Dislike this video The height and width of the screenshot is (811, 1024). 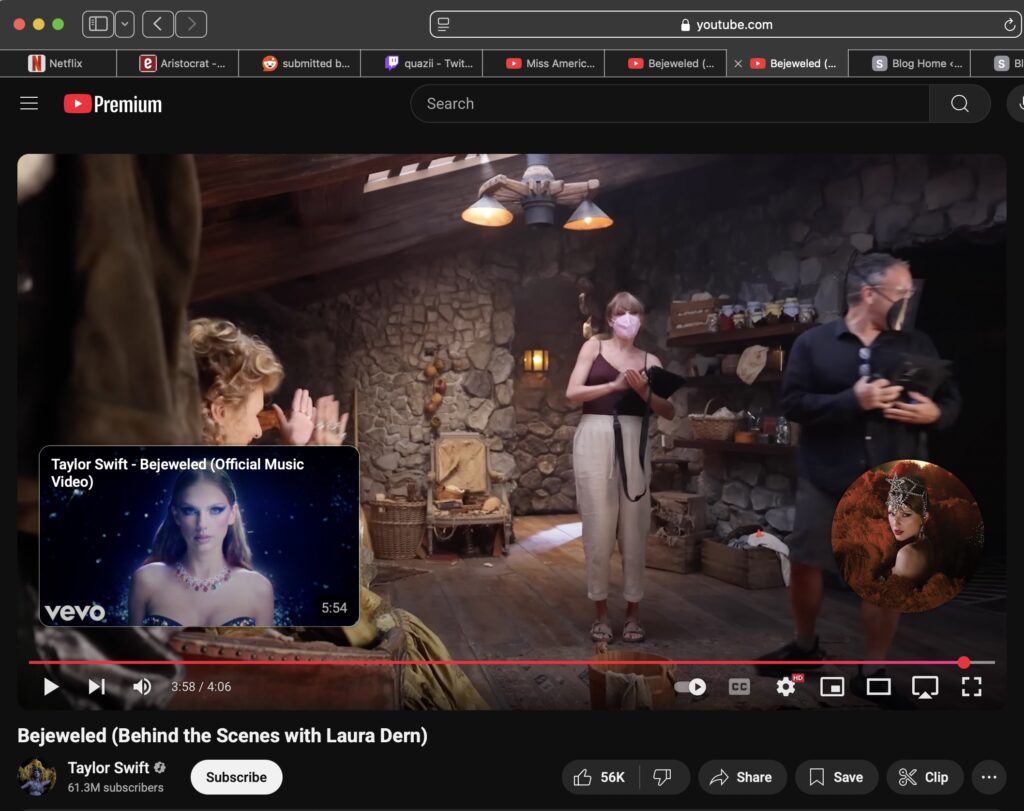click(x=663, y=777)
